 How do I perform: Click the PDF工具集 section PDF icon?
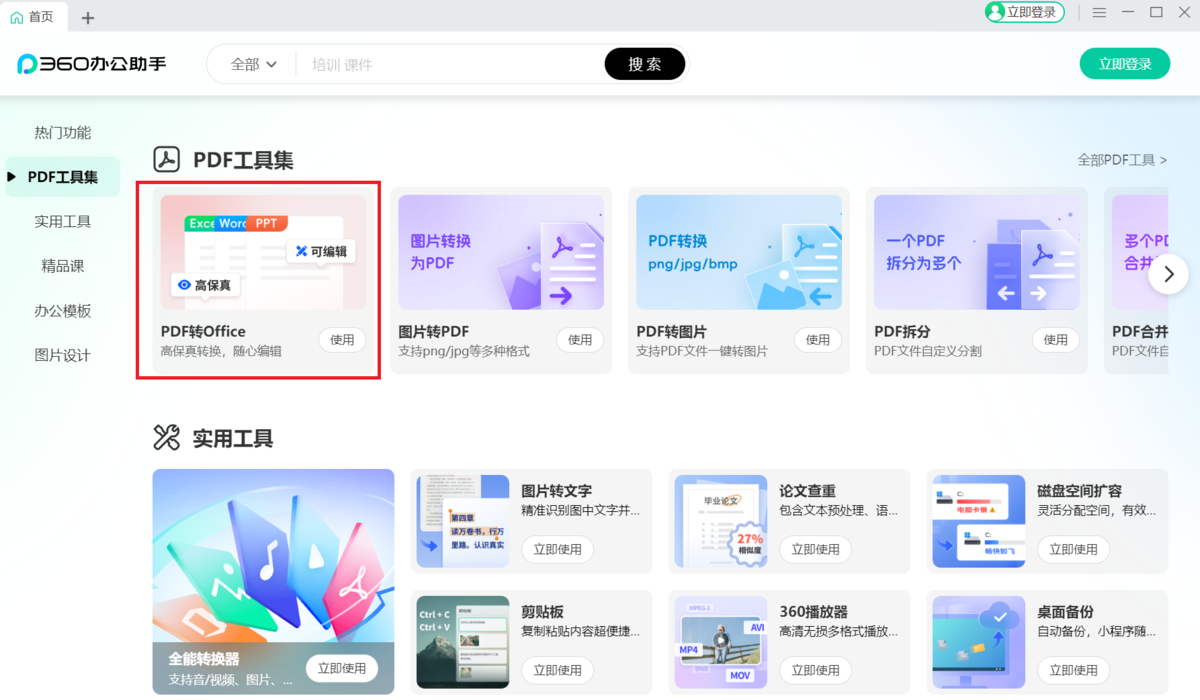[x=168, y=157]
